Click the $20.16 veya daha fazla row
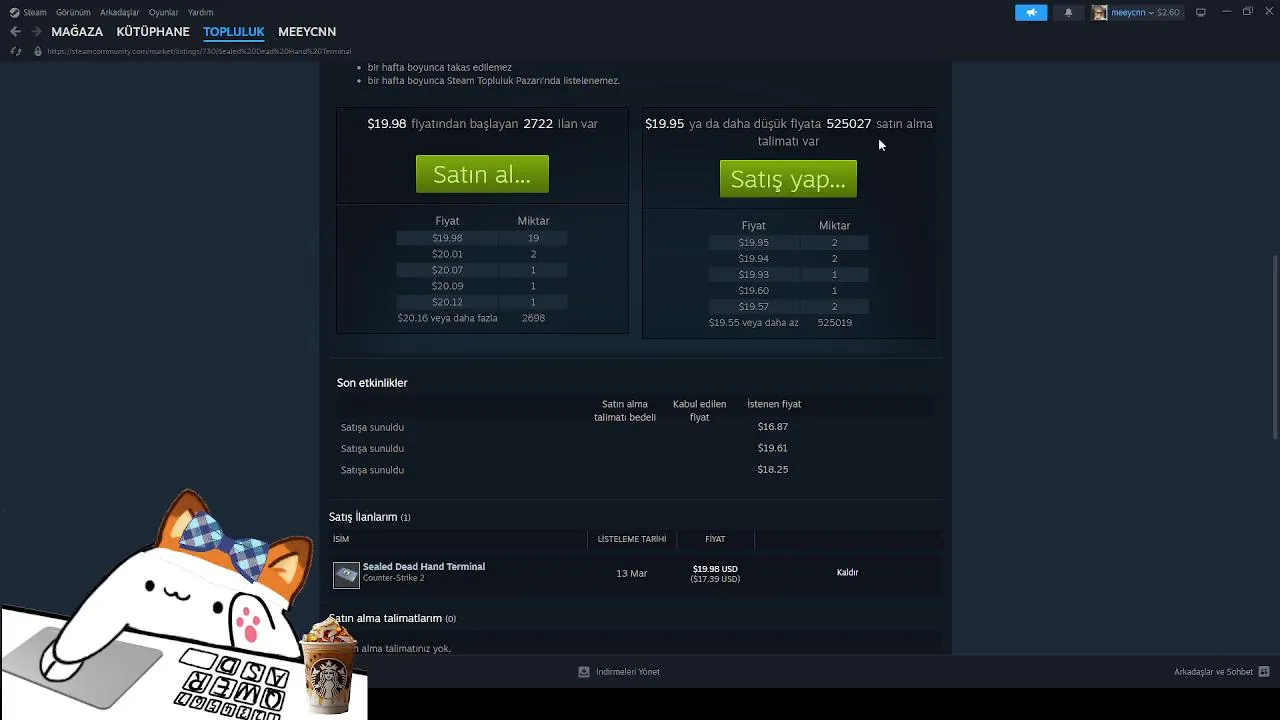Viewport: 1280px width, 720px height. click(482, 318)
